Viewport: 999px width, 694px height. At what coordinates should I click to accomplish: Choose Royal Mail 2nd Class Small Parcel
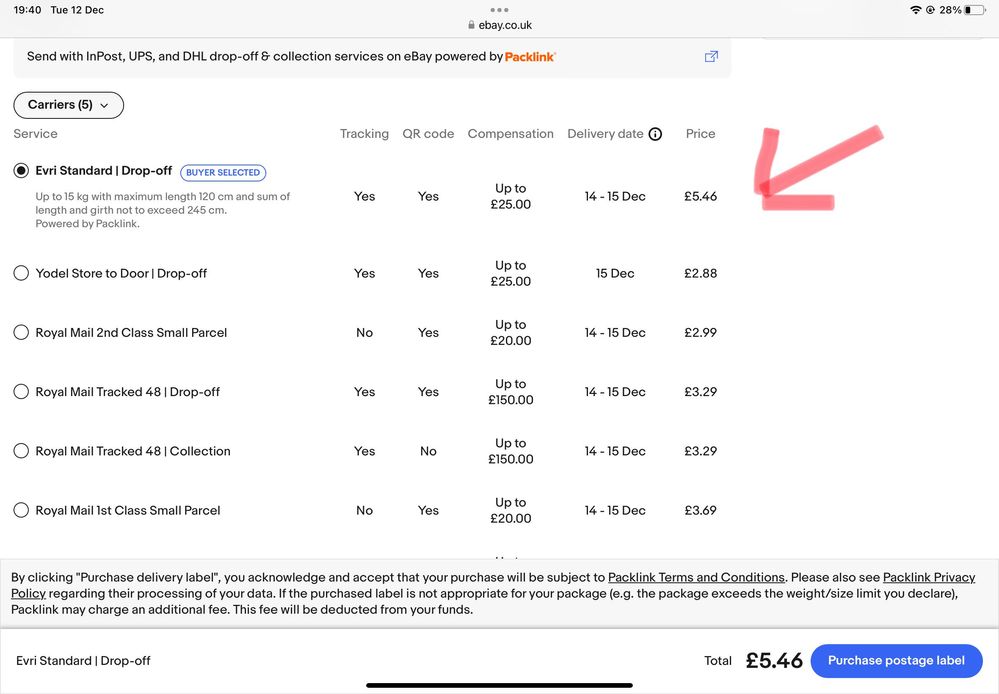coord(21,332)
